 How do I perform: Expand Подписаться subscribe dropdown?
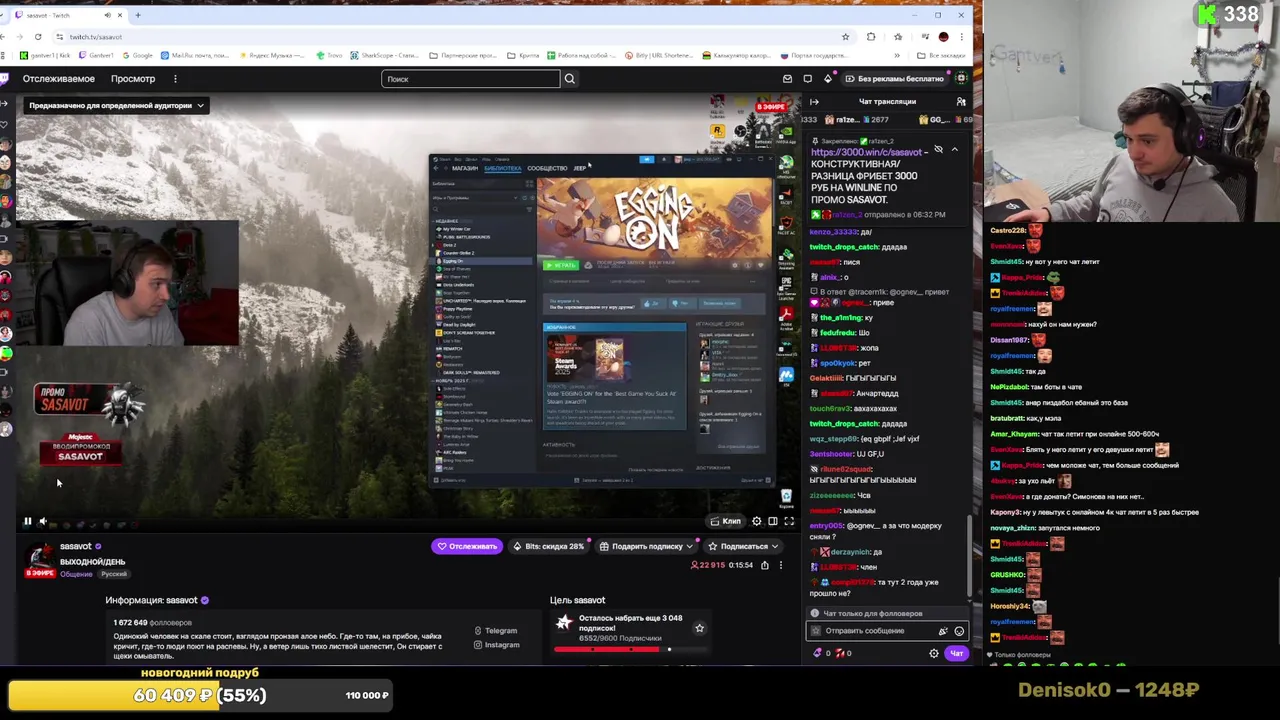[x=743, y=546]
